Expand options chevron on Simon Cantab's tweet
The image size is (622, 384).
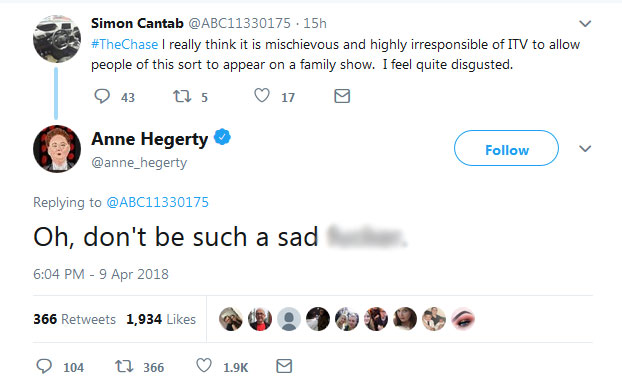585,24
